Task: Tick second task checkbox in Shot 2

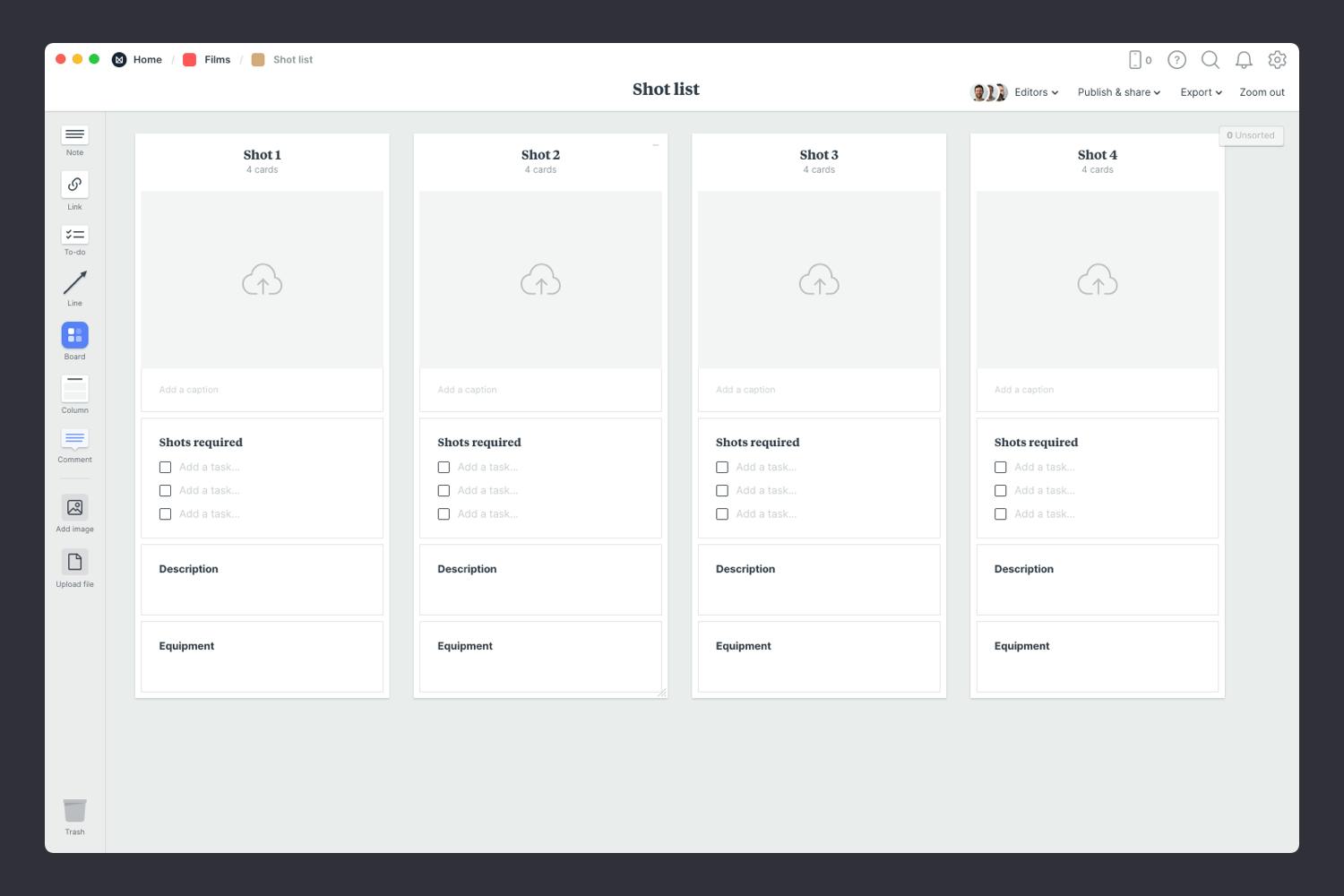Action: (x=444, y=490)
